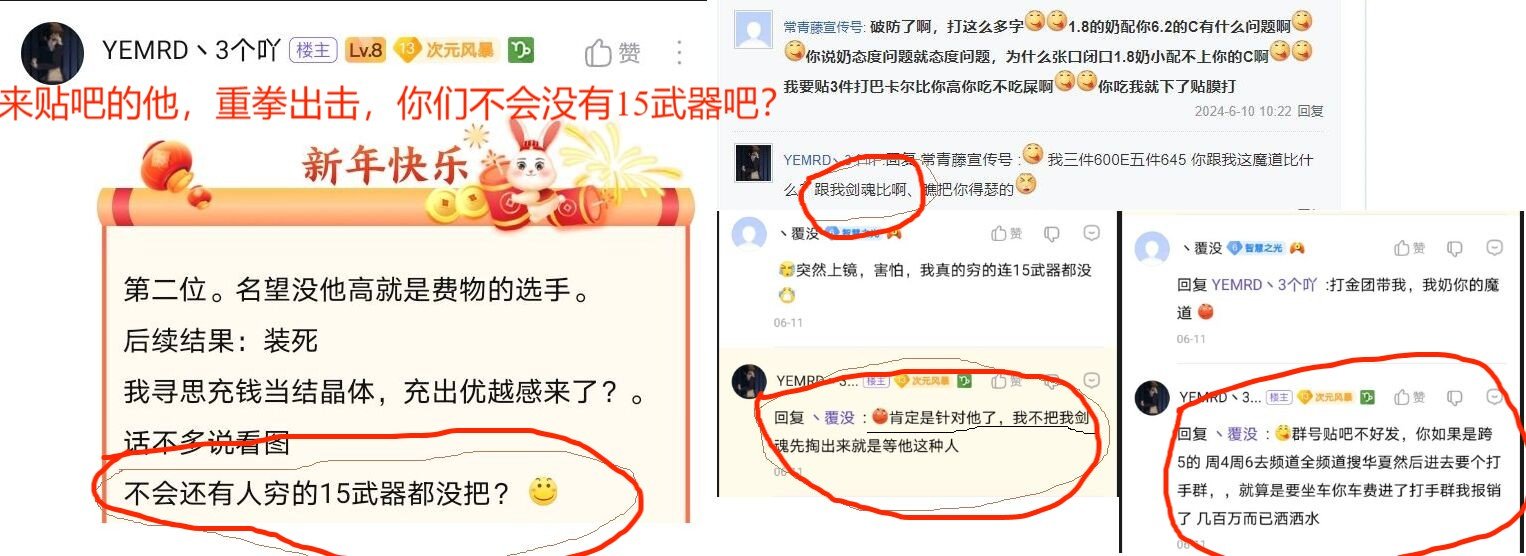Open YEMRD's large avatar in post header
This screenshot has width=1526, height=556.
[52, 52]
